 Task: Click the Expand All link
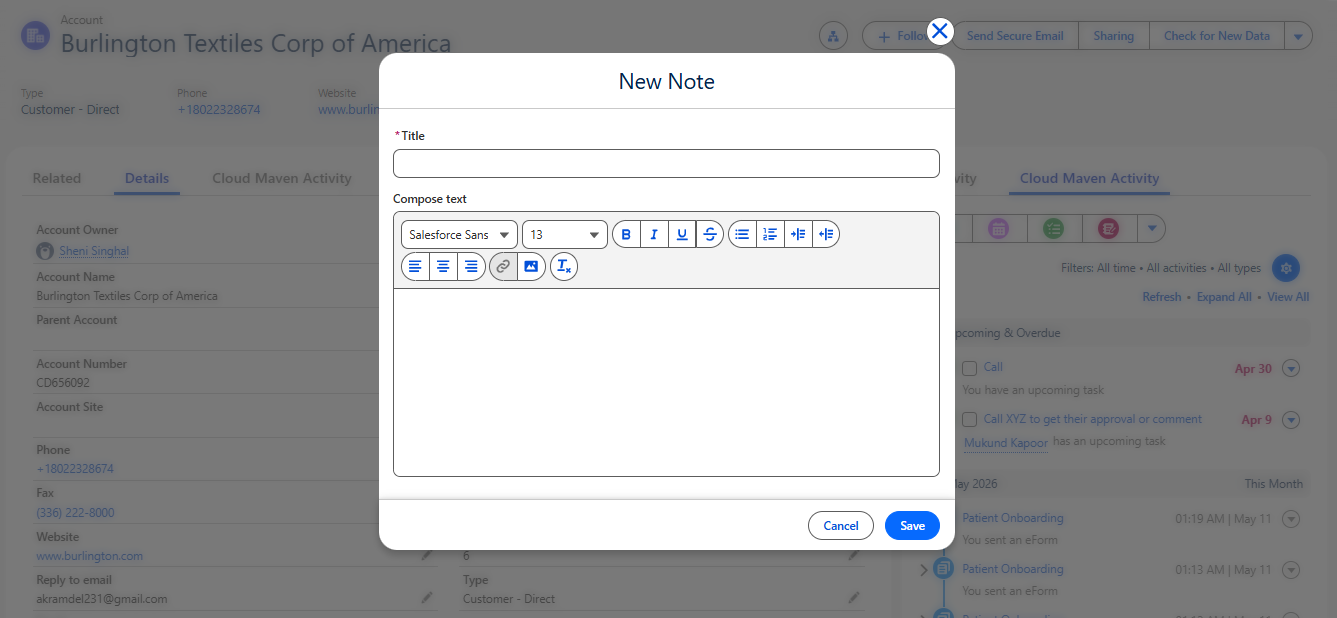1224,297
